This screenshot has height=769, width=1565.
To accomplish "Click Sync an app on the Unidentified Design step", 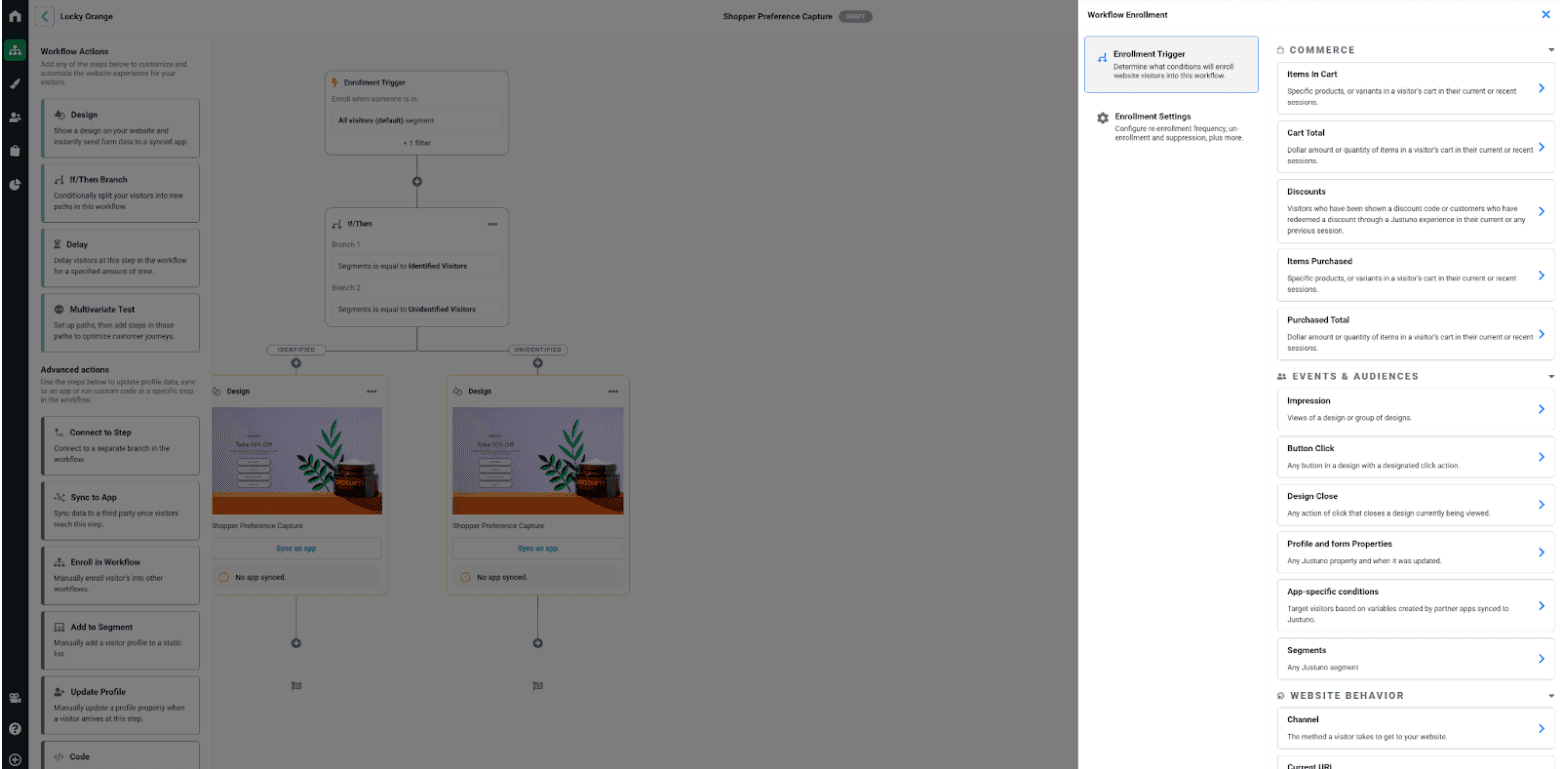I will click(x=538, y=548).
